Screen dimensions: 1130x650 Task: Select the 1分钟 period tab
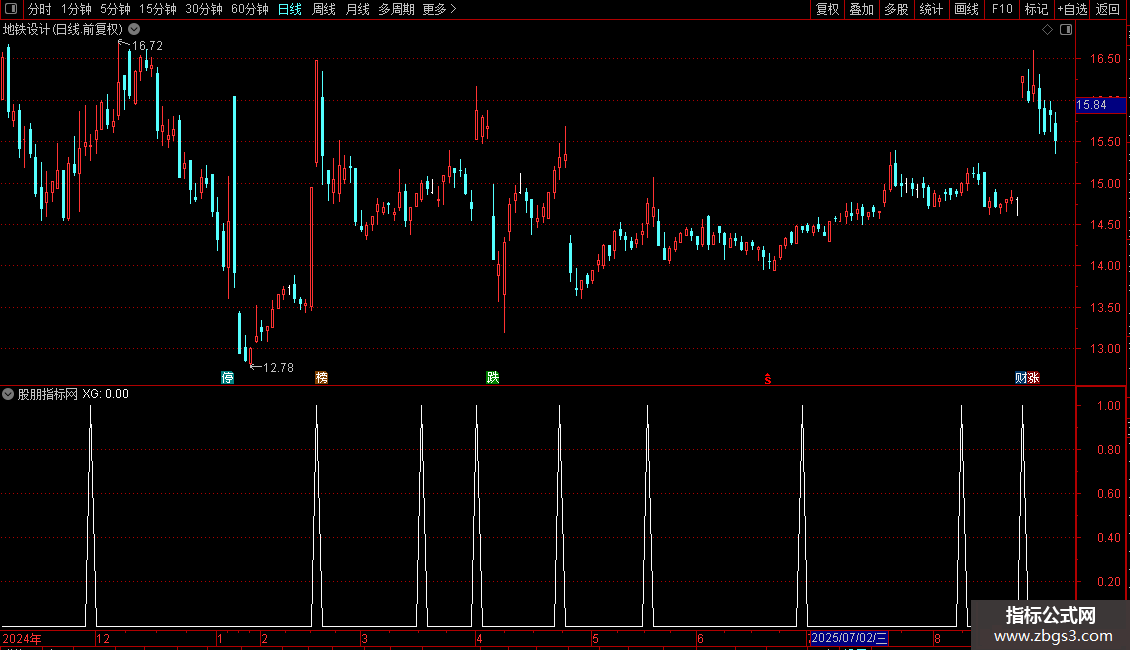pos(76,9)
